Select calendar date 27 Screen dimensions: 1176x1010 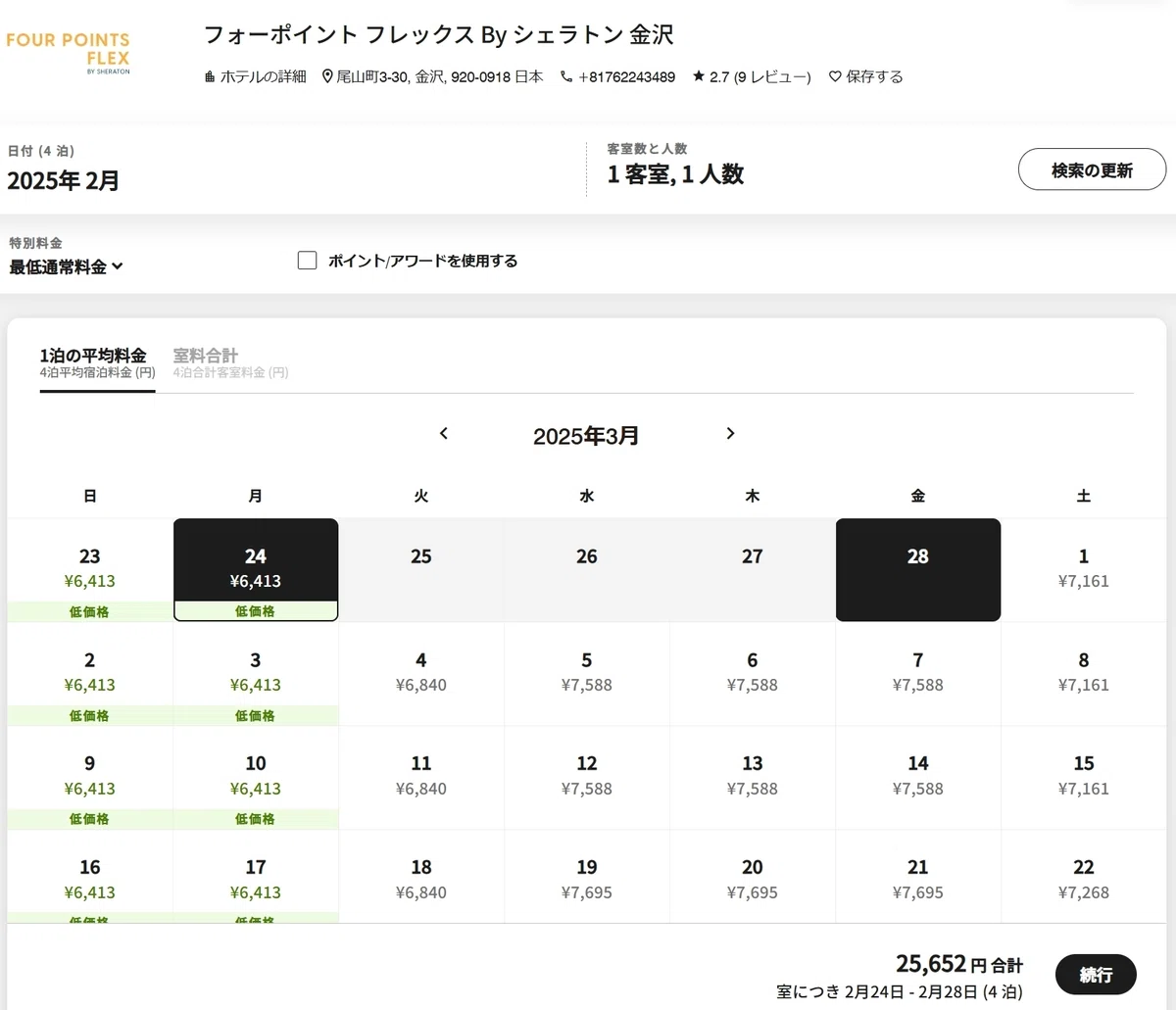[753, 570]
